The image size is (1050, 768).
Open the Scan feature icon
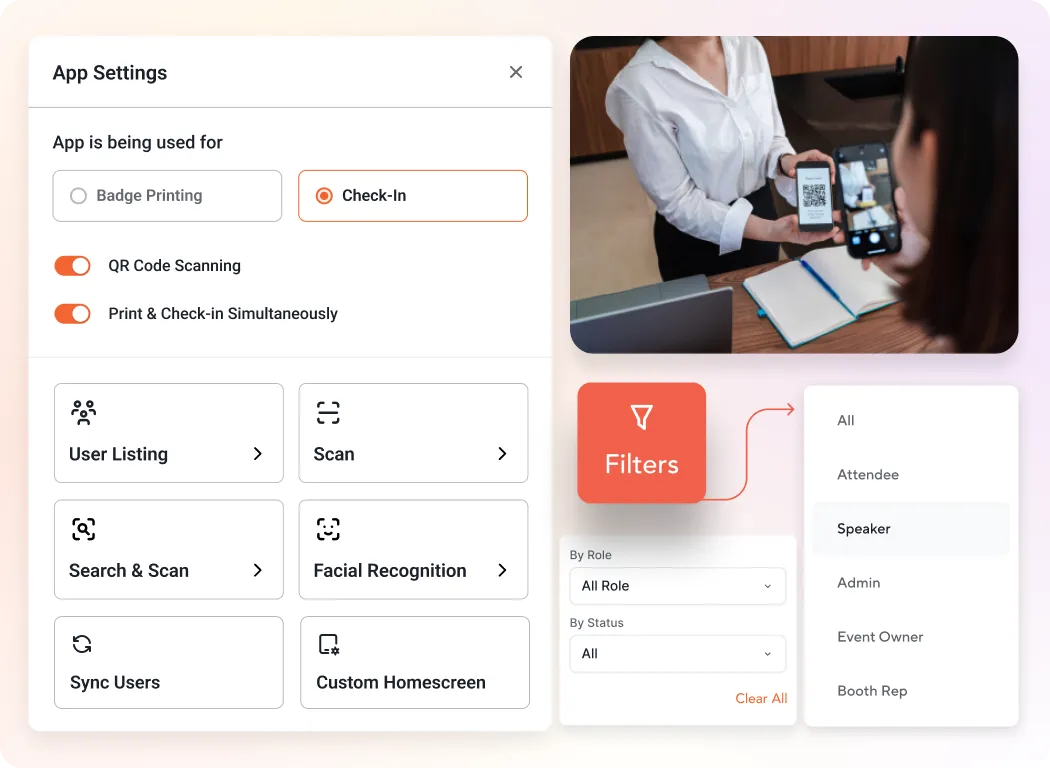tap(326, 410)
